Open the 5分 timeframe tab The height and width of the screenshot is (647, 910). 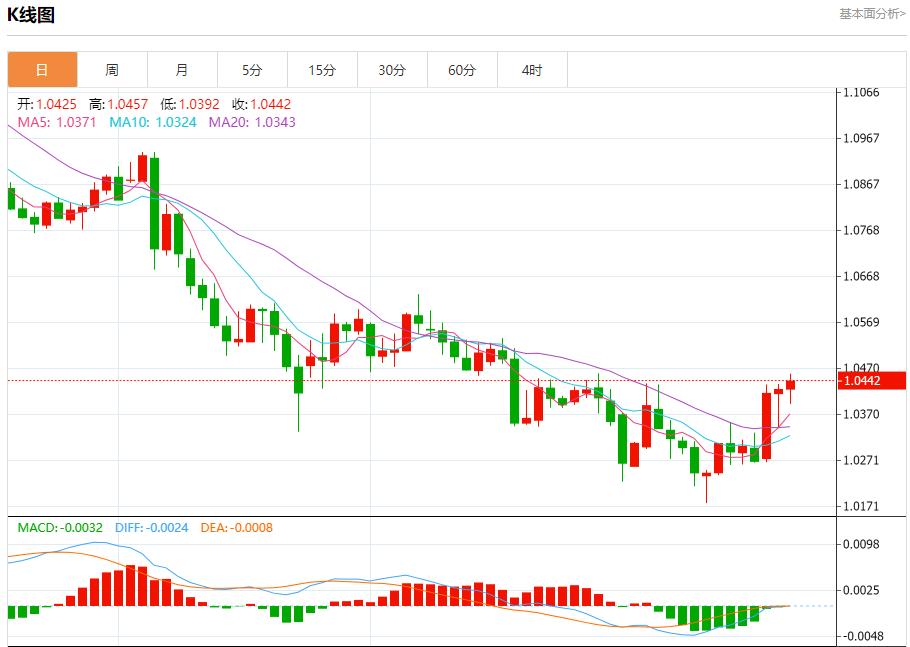click(x=252, y=70)
